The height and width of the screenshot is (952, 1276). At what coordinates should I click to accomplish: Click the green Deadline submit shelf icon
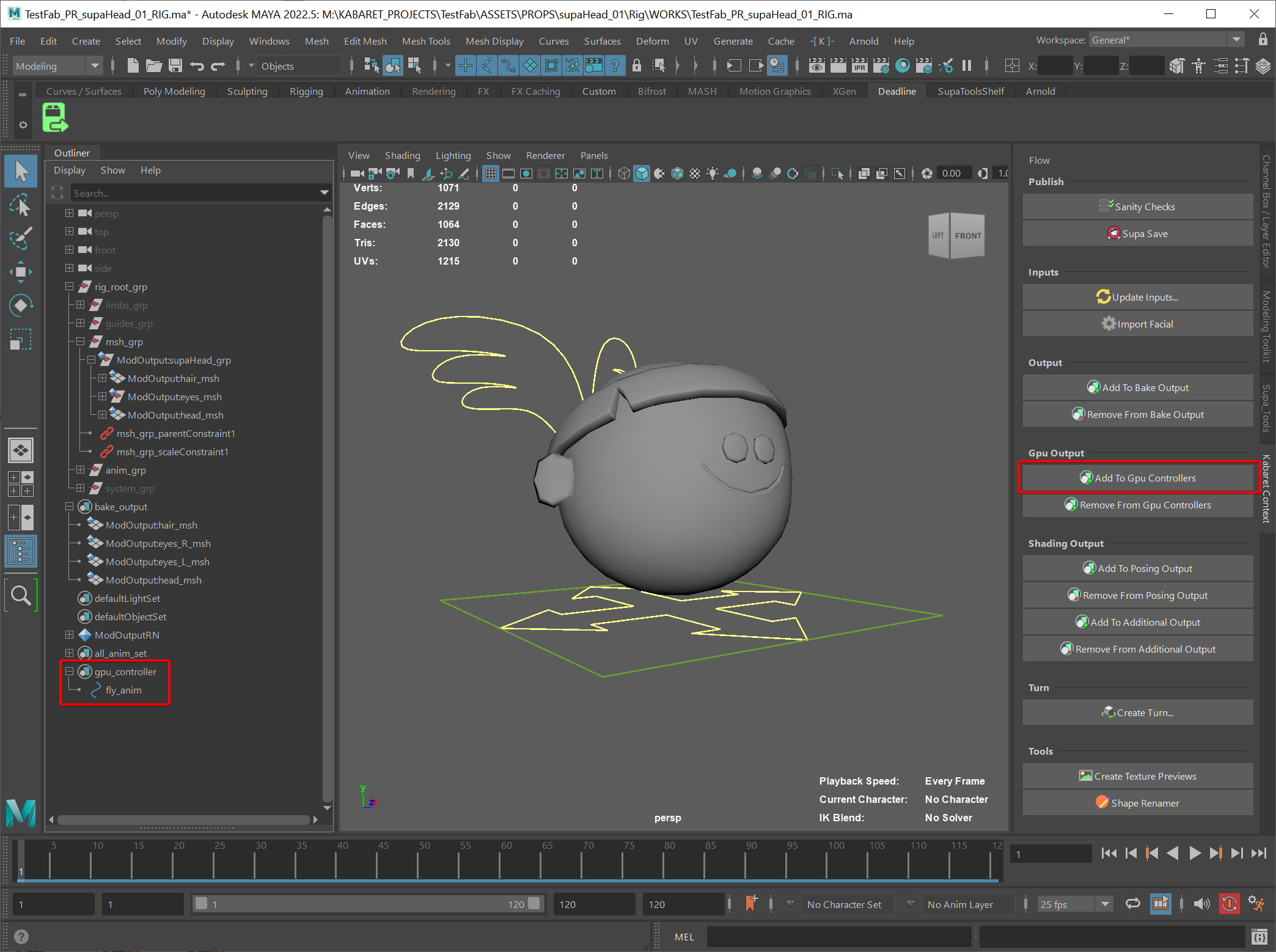pos(55,117)
